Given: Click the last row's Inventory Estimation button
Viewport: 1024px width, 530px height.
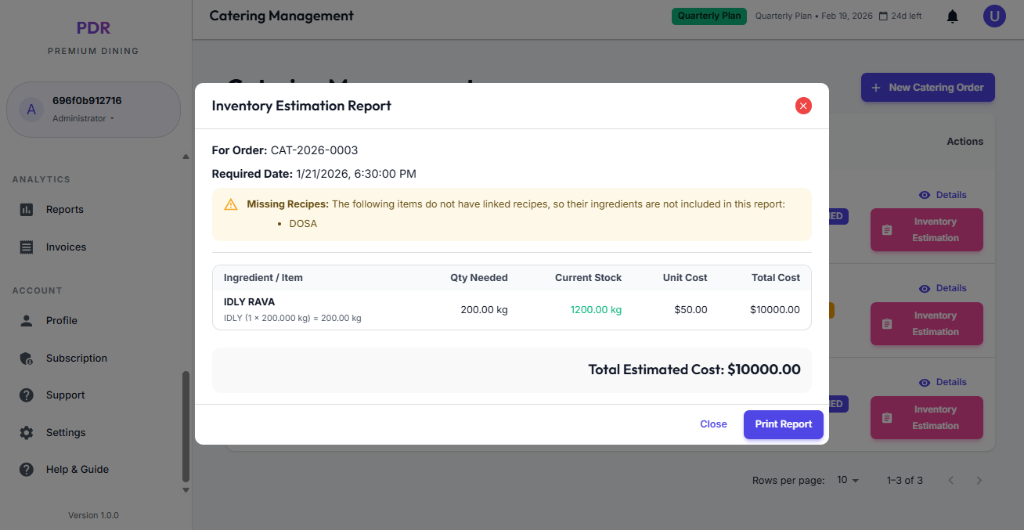Looking at the screenshot, I should pos(926,418).
